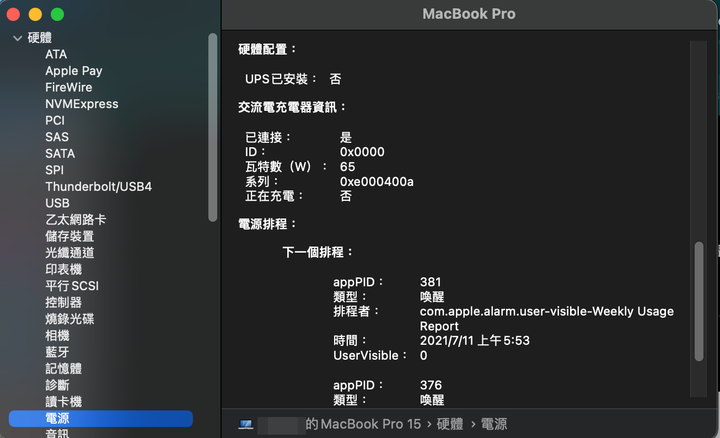Click the 時間 value 2021/7/11 上午5:53

(x=474, y=341)
